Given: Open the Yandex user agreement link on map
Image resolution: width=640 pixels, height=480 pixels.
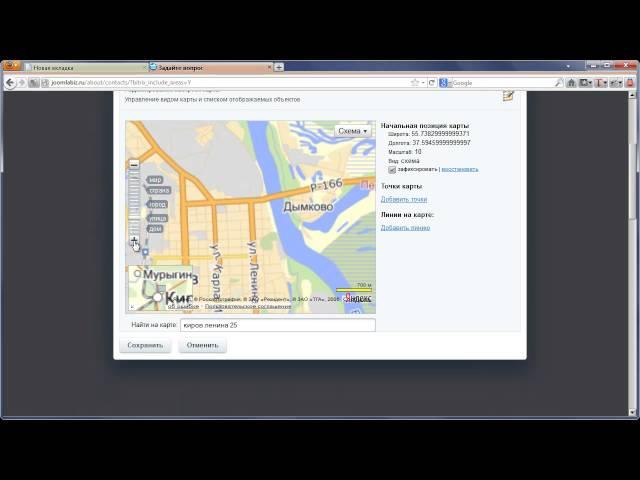Looking at the screenshot, I should coord(248,306).
